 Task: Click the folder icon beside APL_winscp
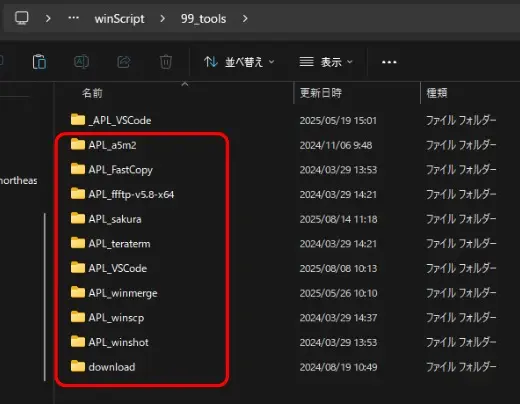[x=78, y=317]
